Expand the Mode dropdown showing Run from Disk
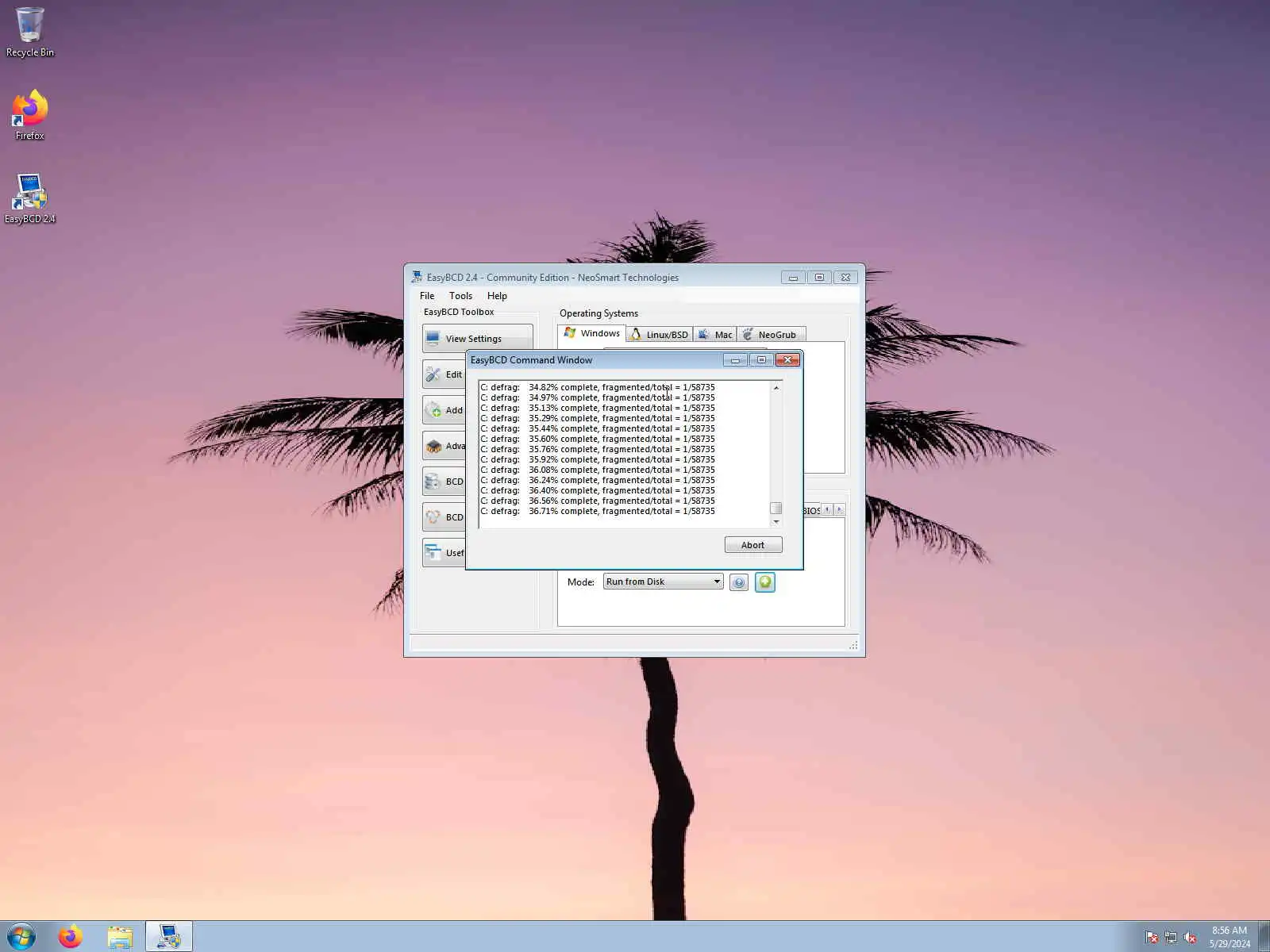The height and width of the screenshot is (952, 1270). coord(663,582)
